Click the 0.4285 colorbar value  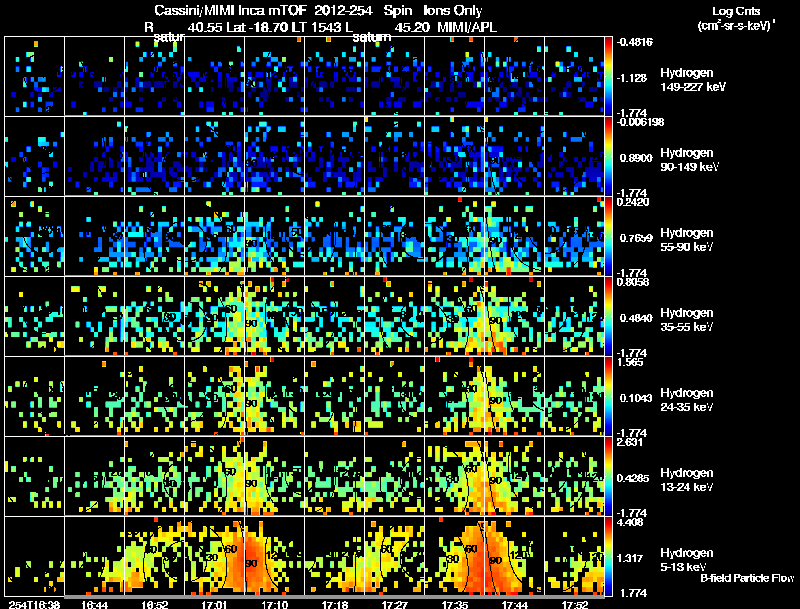click(633, 478)
